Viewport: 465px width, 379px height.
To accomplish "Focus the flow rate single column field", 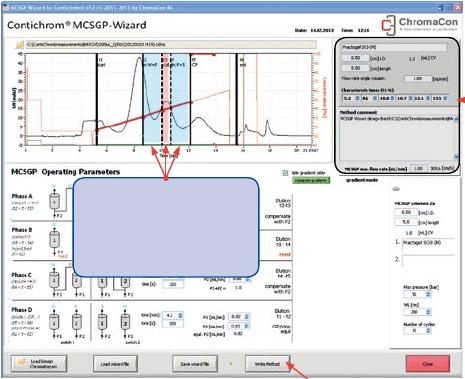I will pos(417,79).
